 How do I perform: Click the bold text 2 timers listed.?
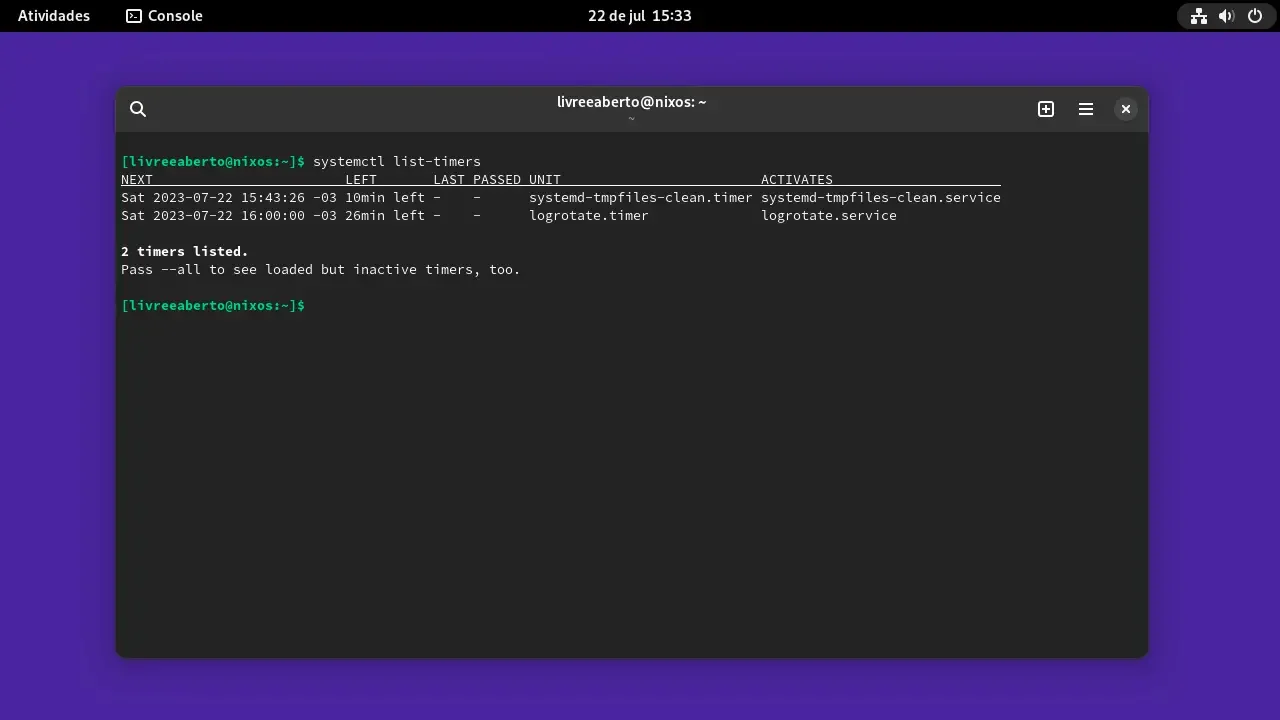[x=185, y=252]
